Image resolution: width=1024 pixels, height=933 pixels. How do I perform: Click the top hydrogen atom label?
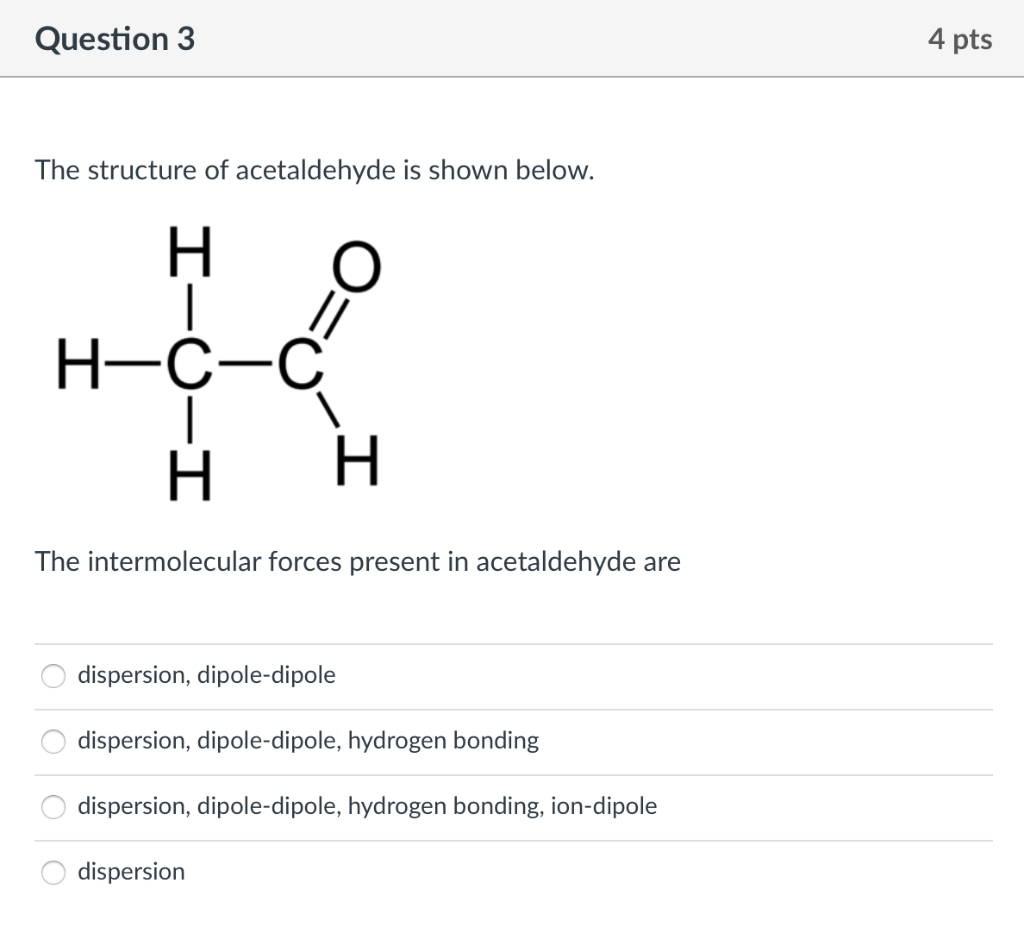[190, 255]
